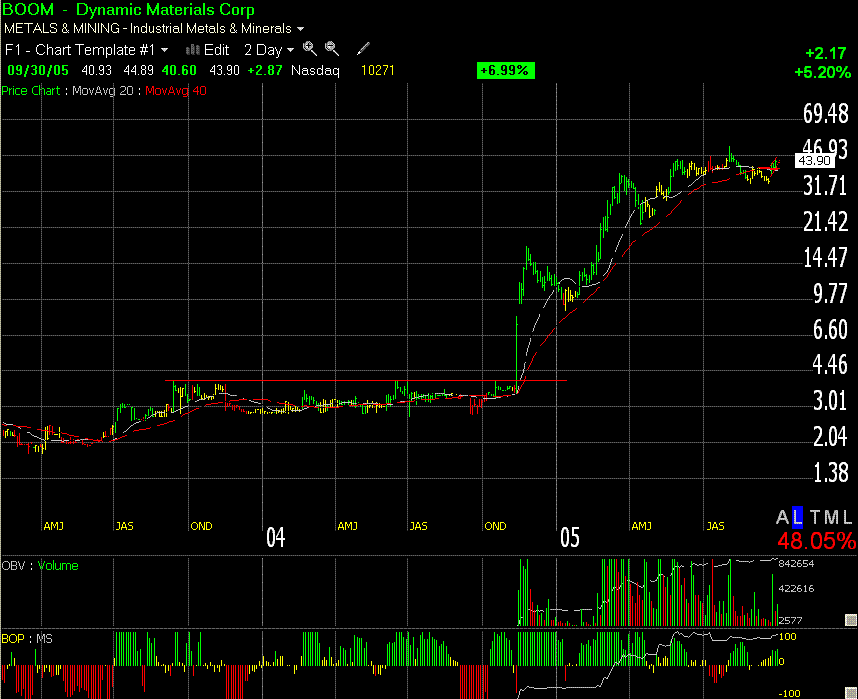Toggle the A scale option

(x=783, y=517)
